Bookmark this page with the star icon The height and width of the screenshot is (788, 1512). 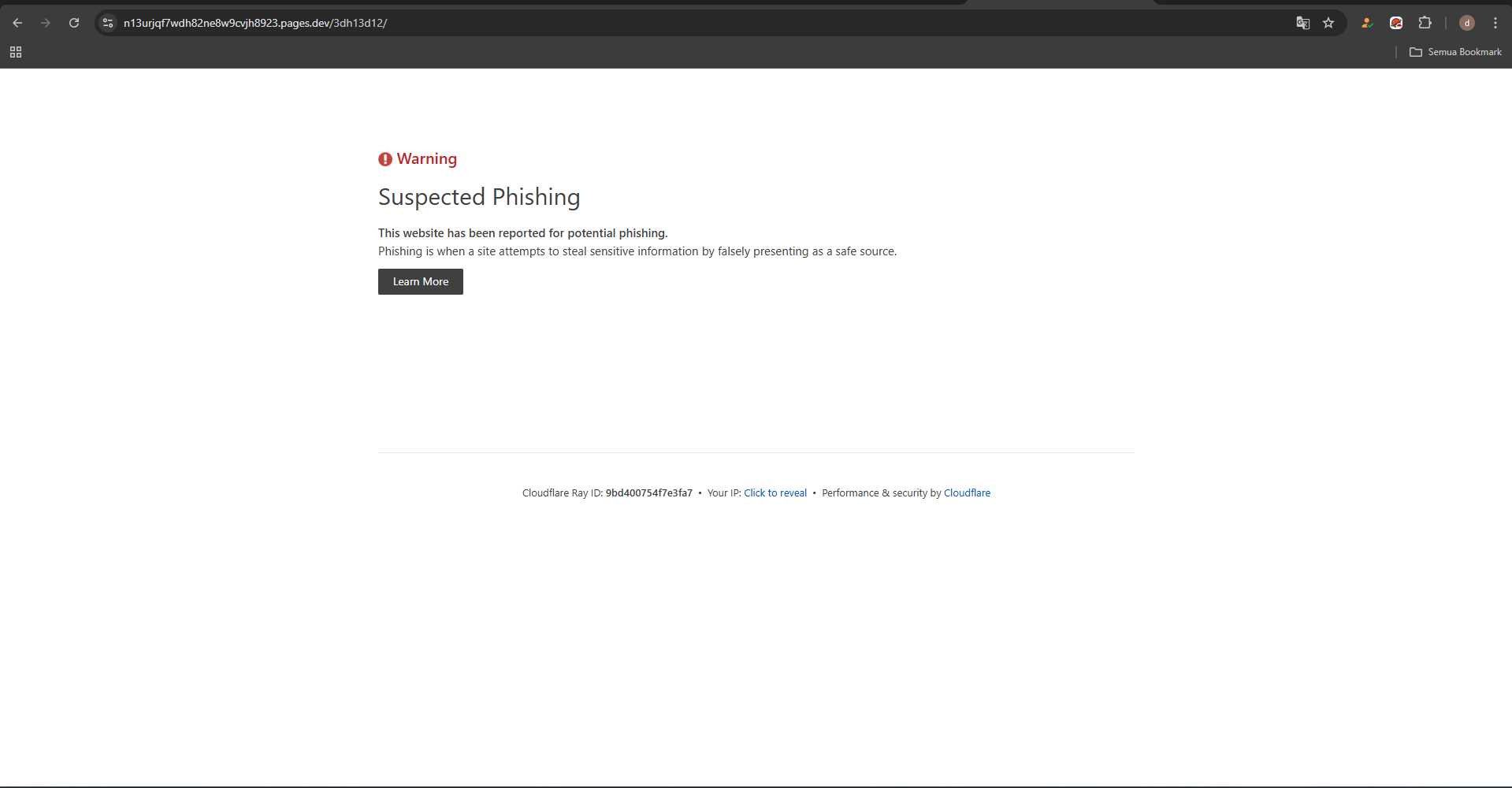click(1328, 23)
